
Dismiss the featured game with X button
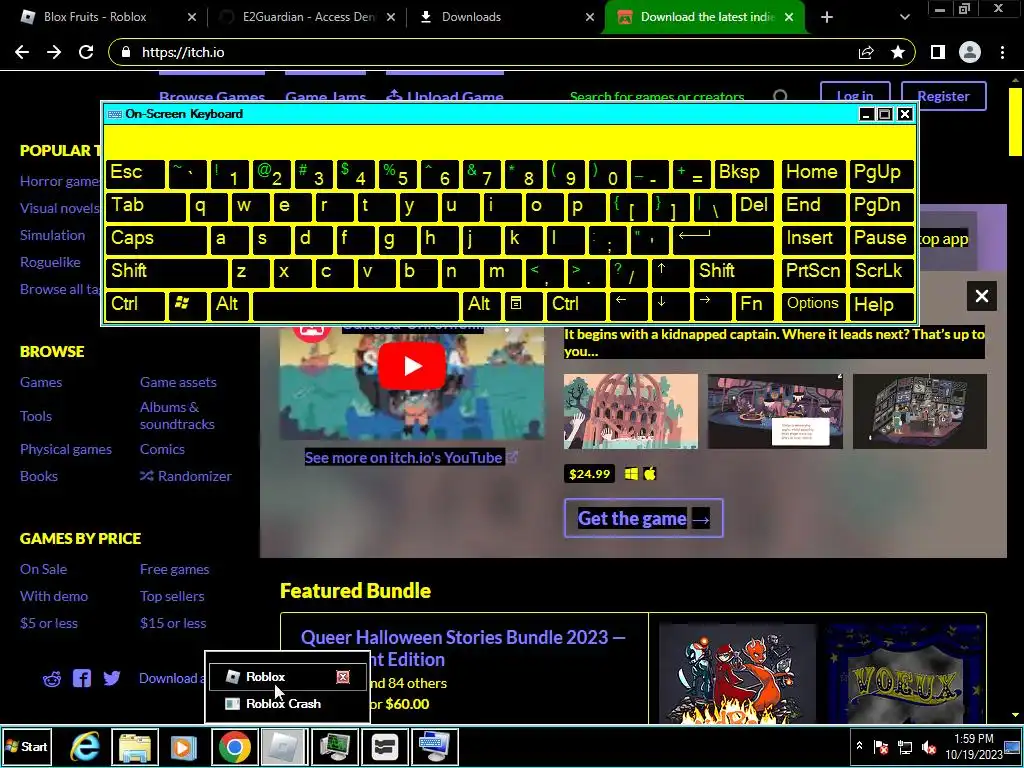tap(982, 296)
